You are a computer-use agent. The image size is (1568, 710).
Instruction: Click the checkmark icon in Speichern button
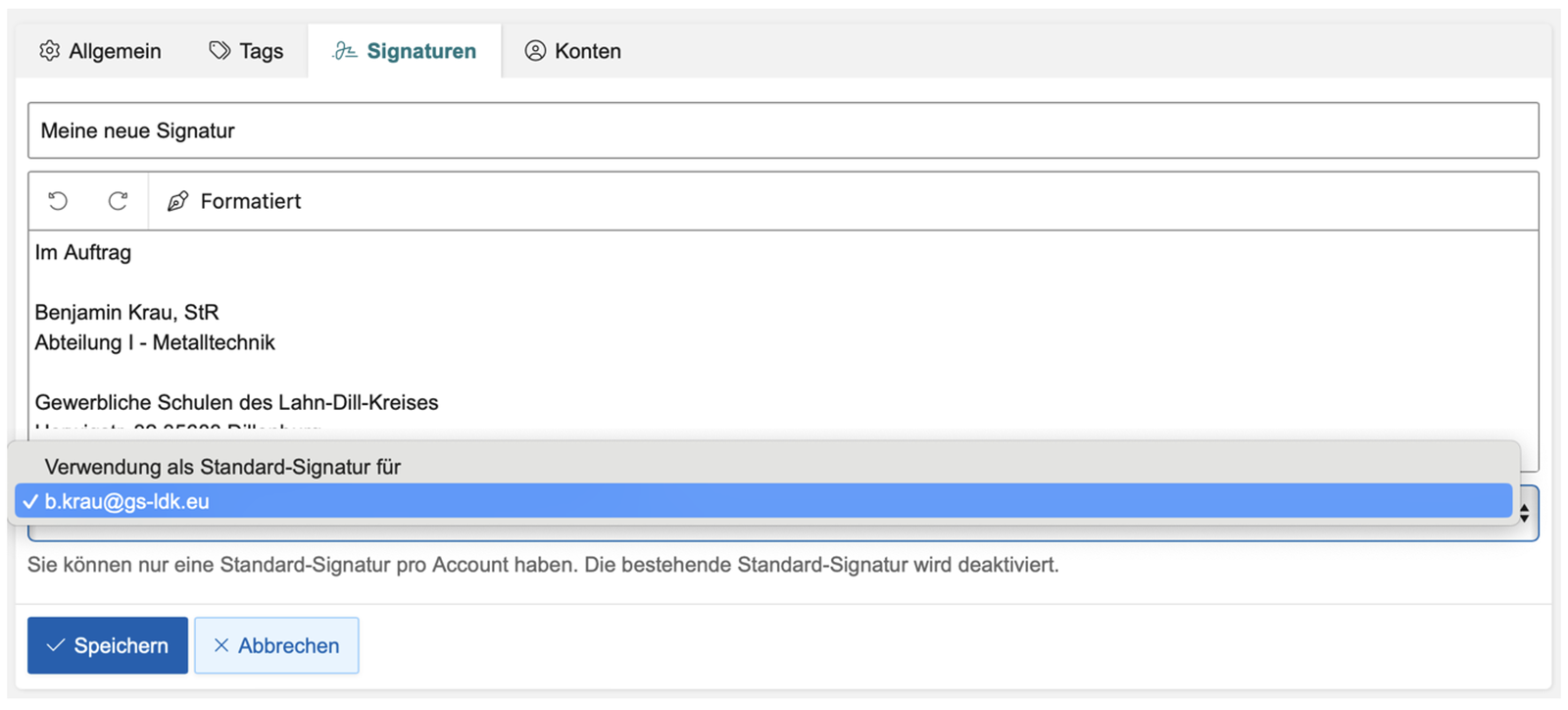tap(56, 645)
